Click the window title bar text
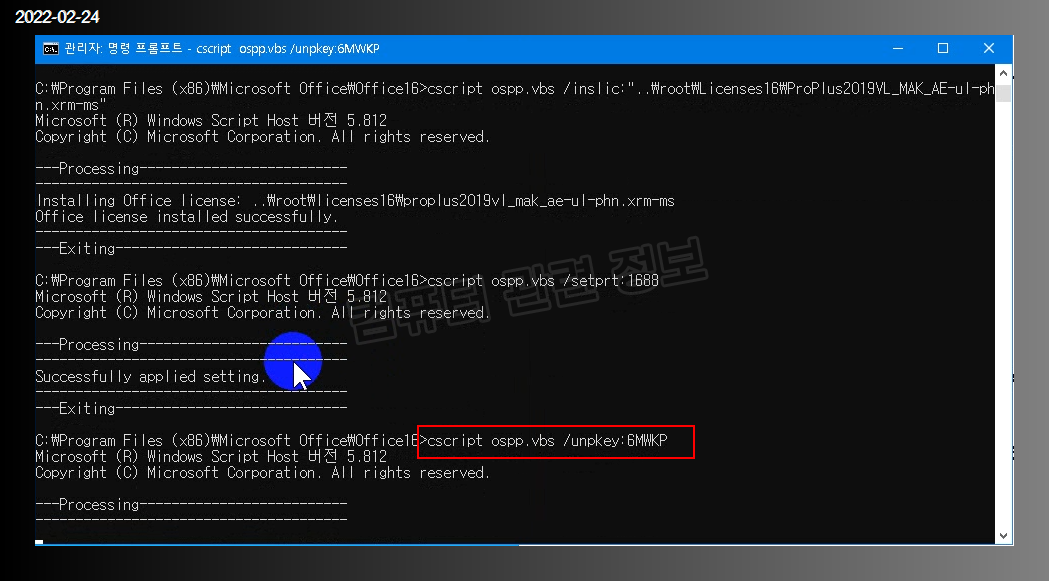Image resolution: width=1049 pixels, height=581 pixels. [x=221, y=49]
